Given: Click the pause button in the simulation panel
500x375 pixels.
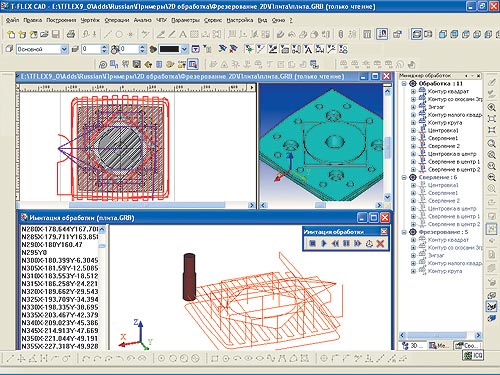Looking at the screenshot, I should (346, 243).
